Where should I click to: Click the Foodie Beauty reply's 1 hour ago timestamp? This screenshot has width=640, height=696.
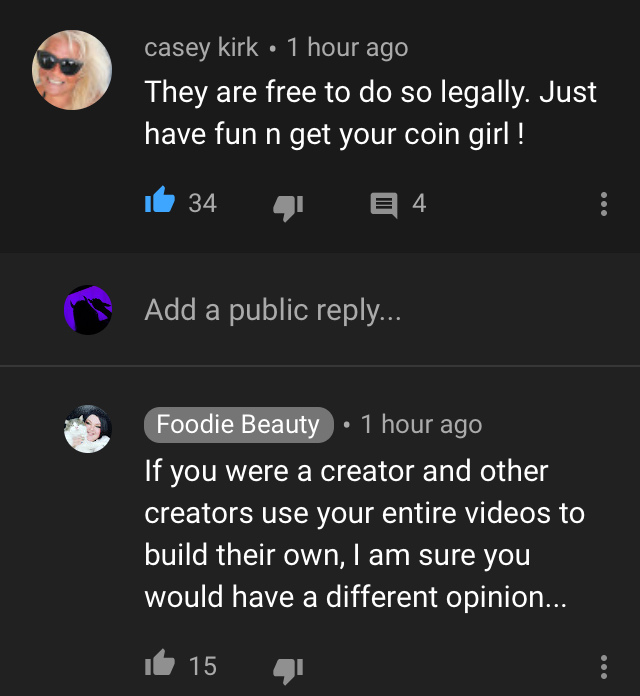pos(421,424)
